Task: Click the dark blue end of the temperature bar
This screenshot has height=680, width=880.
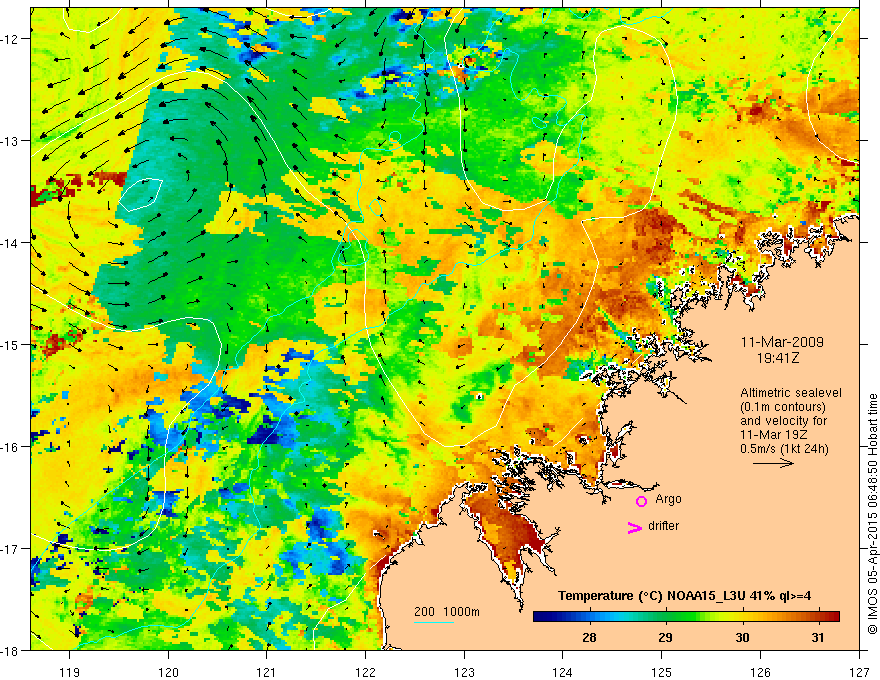Action: [542, 617]
